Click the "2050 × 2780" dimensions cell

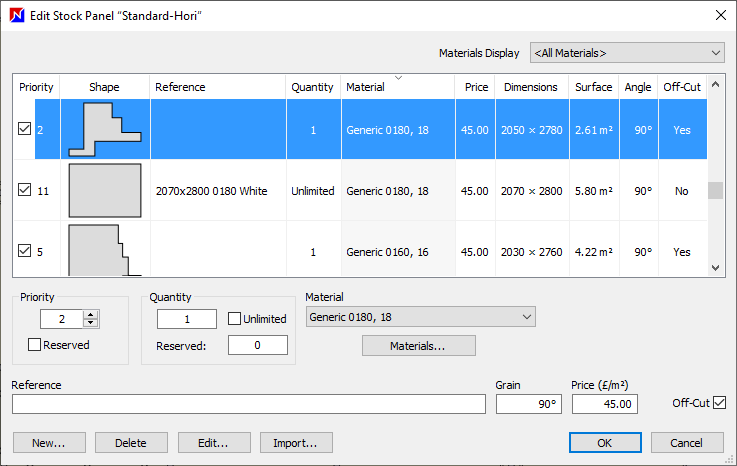pos(532,130)
